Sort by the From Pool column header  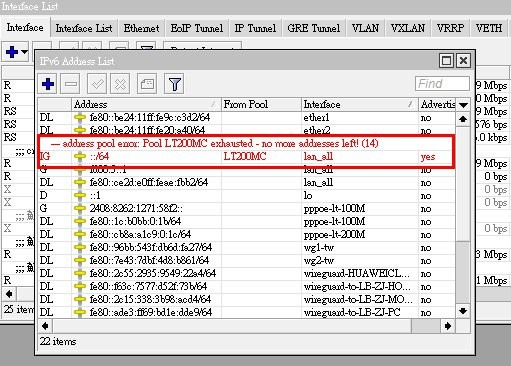(x=261, y=104)
